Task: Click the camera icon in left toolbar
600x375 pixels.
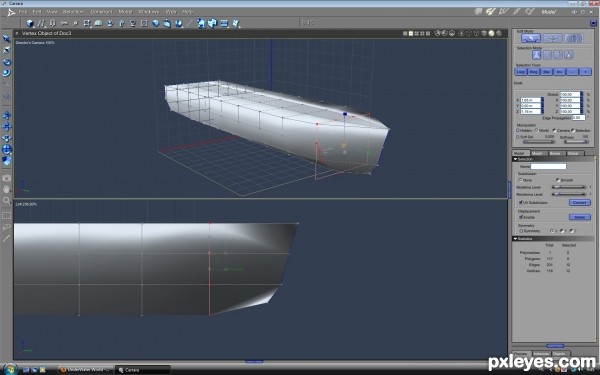Action: (x=7, y=178)
